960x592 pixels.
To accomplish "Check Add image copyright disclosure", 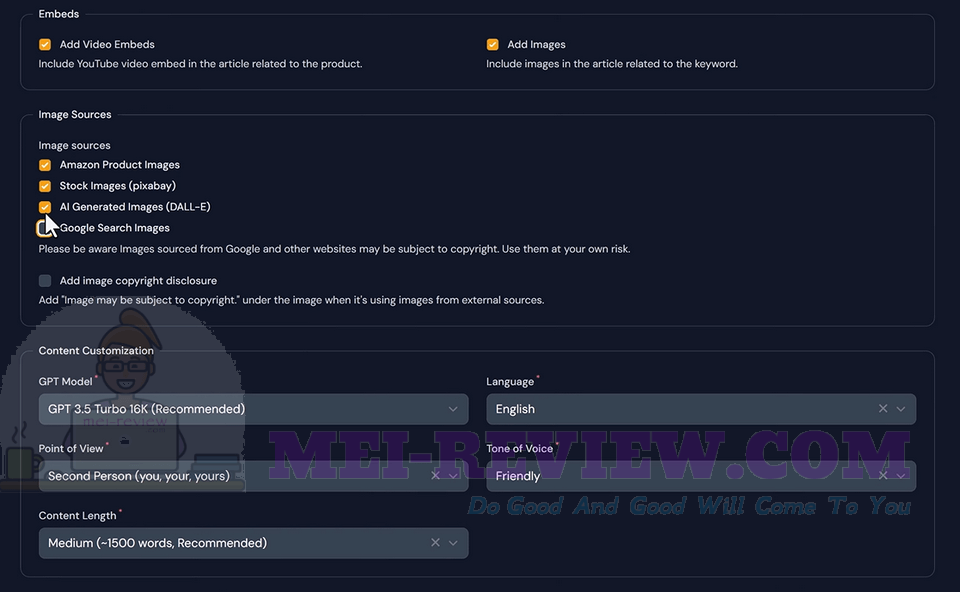I will tap(45, 280).
